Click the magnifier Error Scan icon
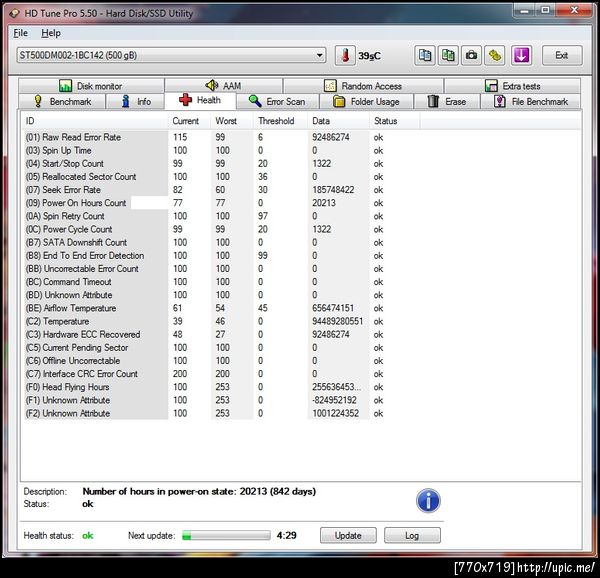 pos(254,101)
